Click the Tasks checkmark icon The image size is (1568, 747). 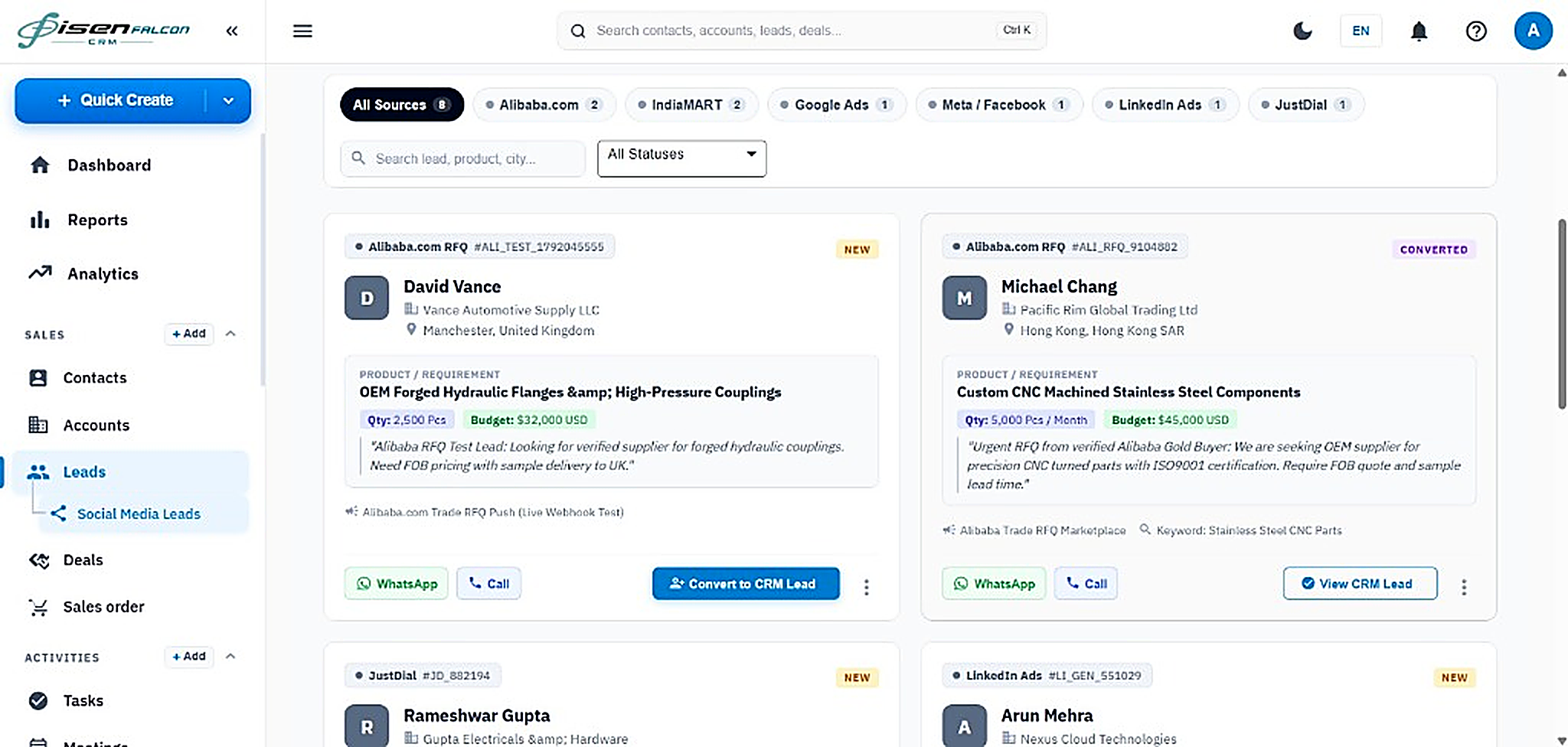click(x=38, y=700)
